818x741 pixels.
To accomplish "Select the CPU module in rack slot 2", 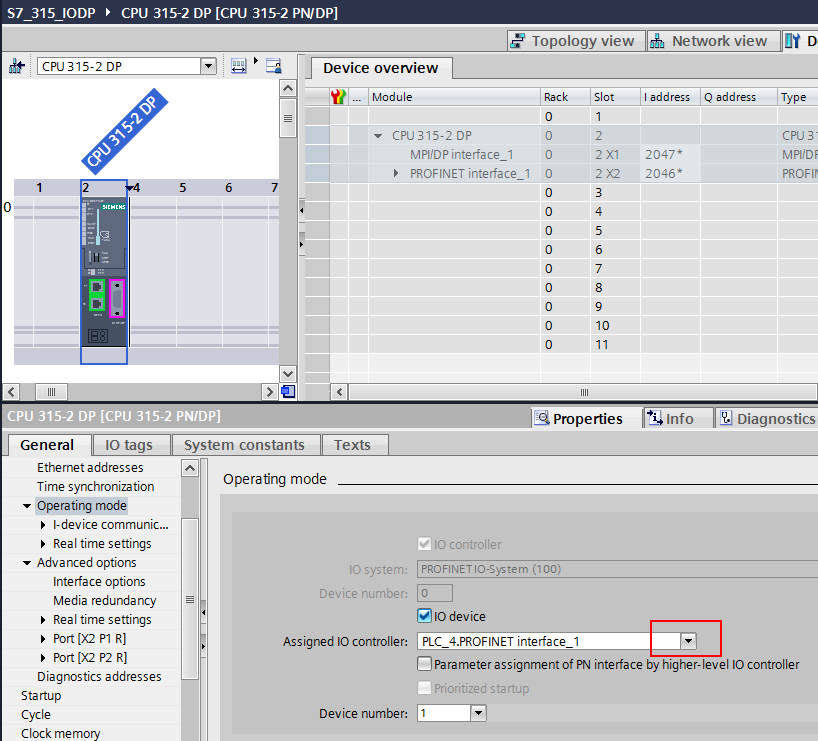I will click(104, 271).
